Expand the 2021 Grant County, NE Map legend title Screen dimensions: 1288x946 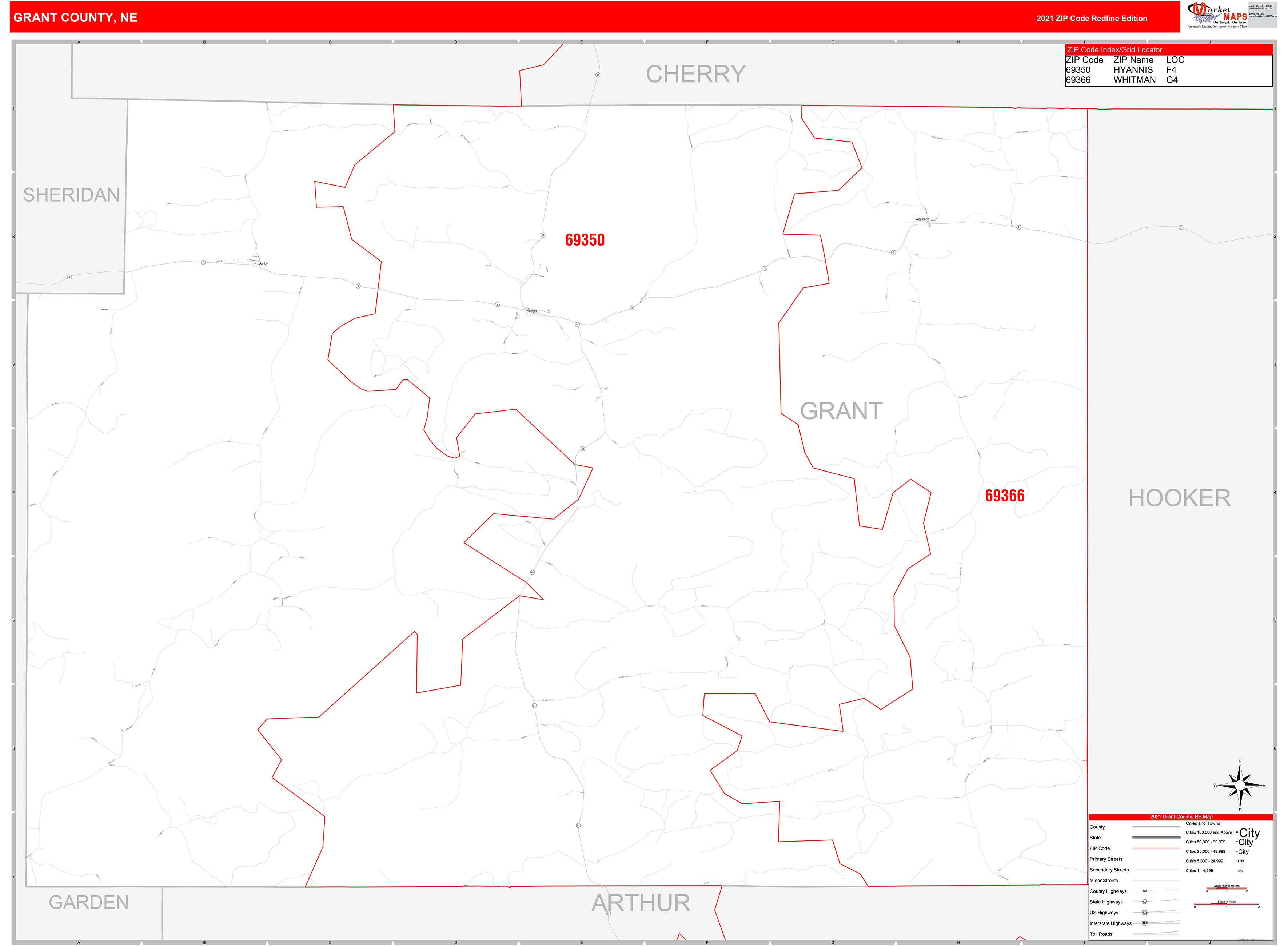coord(1181,817)
